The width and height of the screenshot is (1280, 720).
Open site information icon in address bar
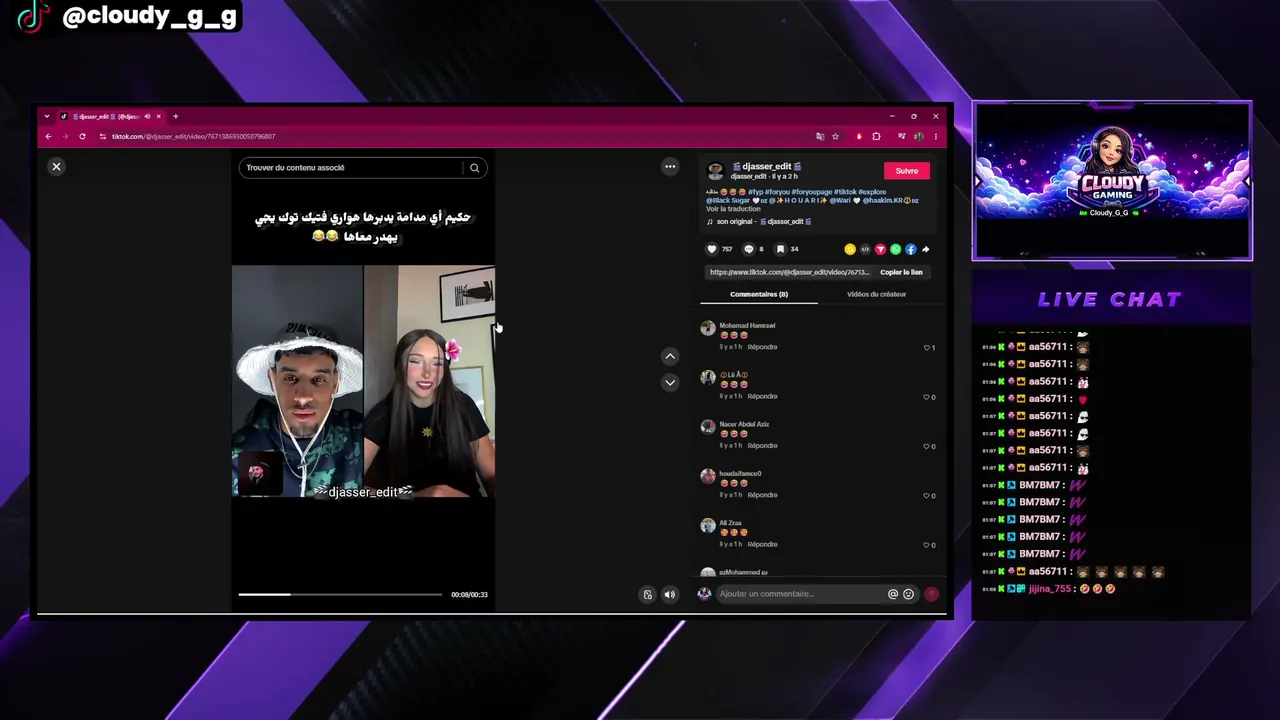pyautogui.click(x=102, y=136)
